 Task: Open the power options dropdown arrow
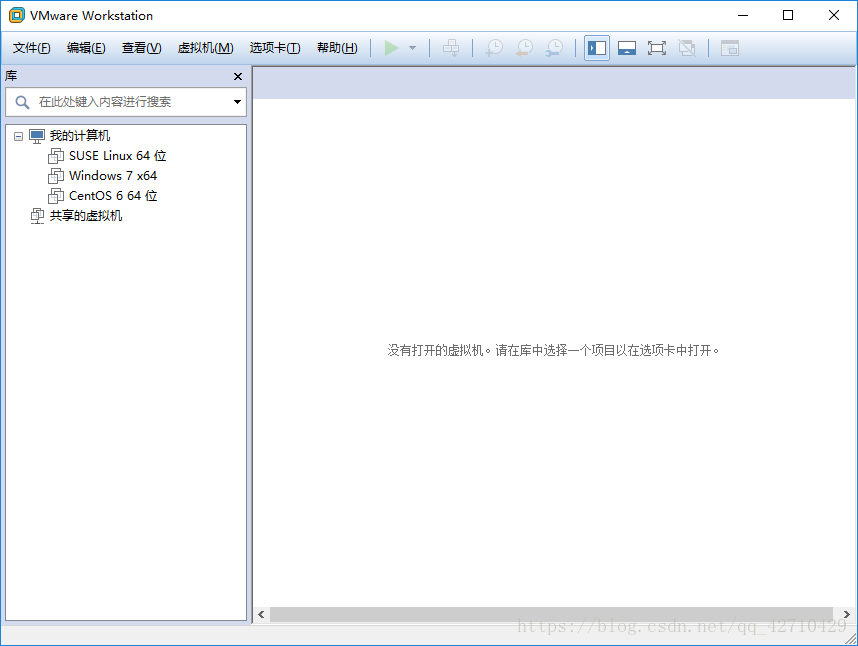(x=413, y=48)
